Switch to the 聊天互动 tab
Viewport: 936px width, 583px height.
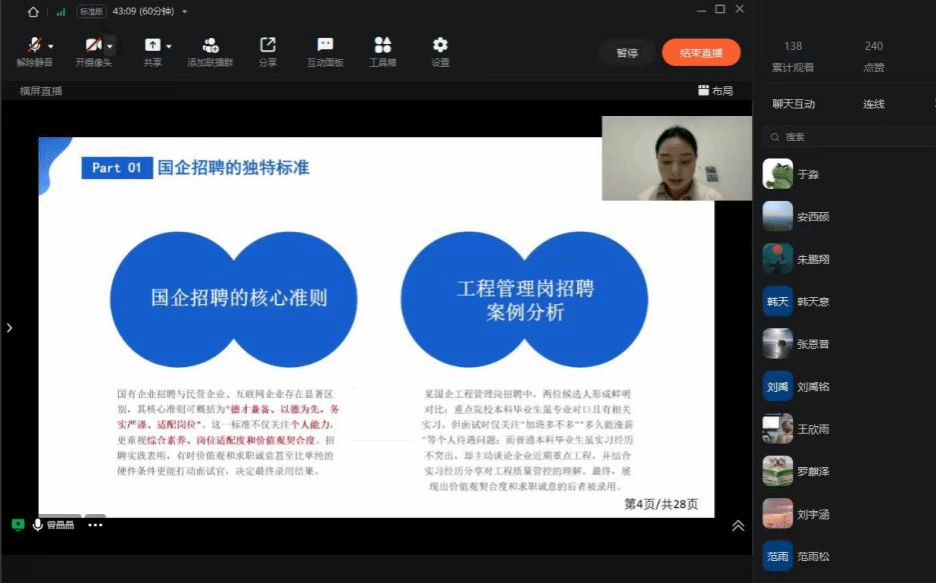793,104
